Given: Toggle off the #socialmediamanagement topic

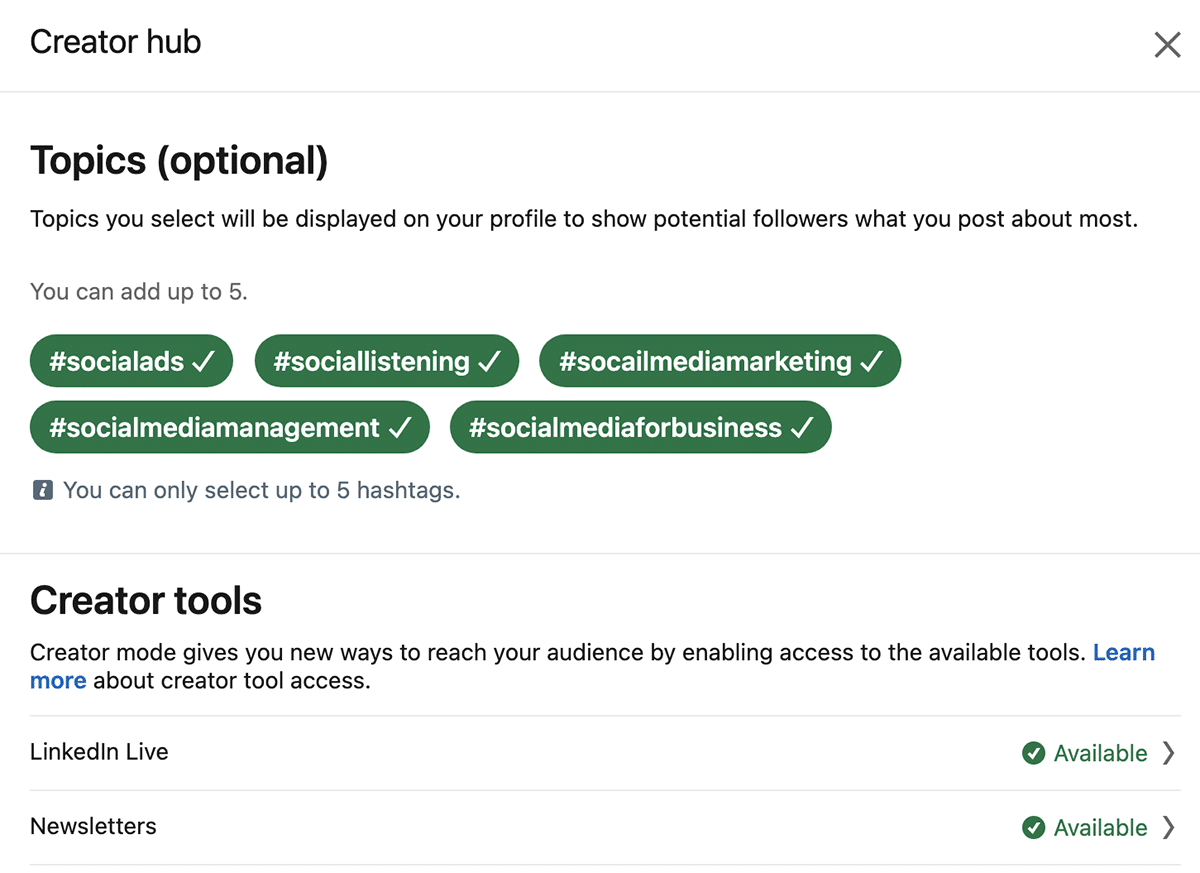Looking at the screenshot, I should tap(229, 429).
